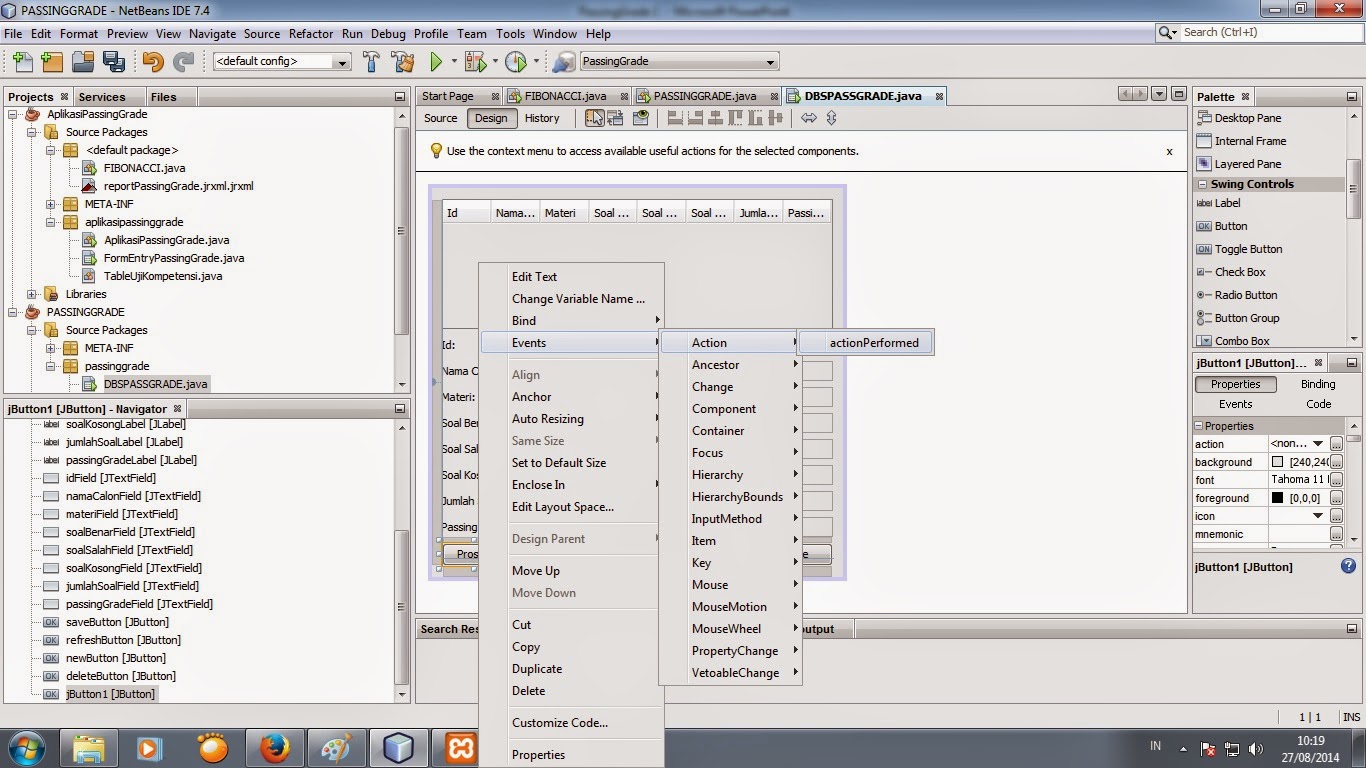The image size is (1366, 768).
Task: Click the foreground color swatch
Action: tap(1277, 498)
